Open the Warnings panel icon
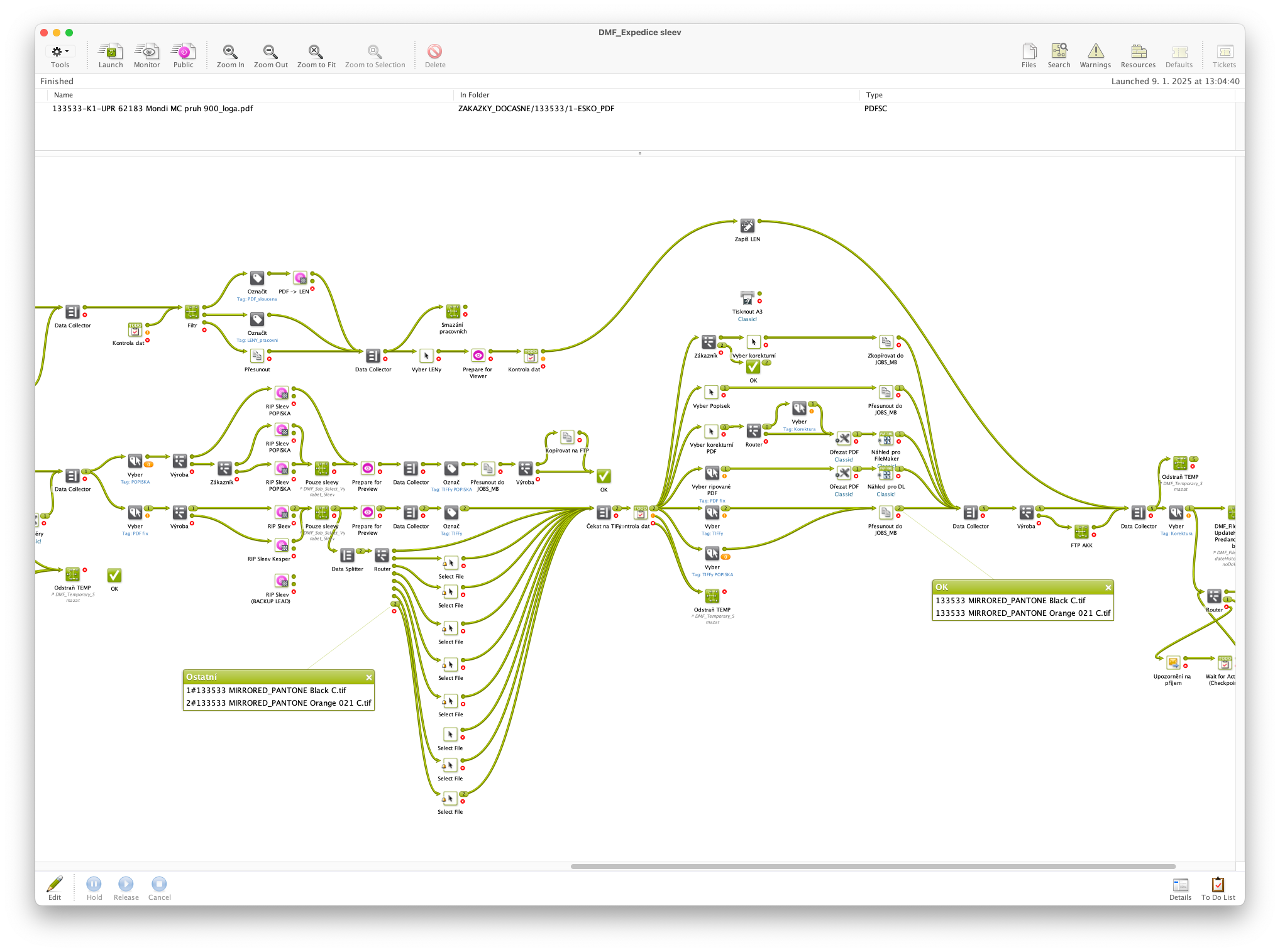The image size is (1280, 952). [1095, 52]
